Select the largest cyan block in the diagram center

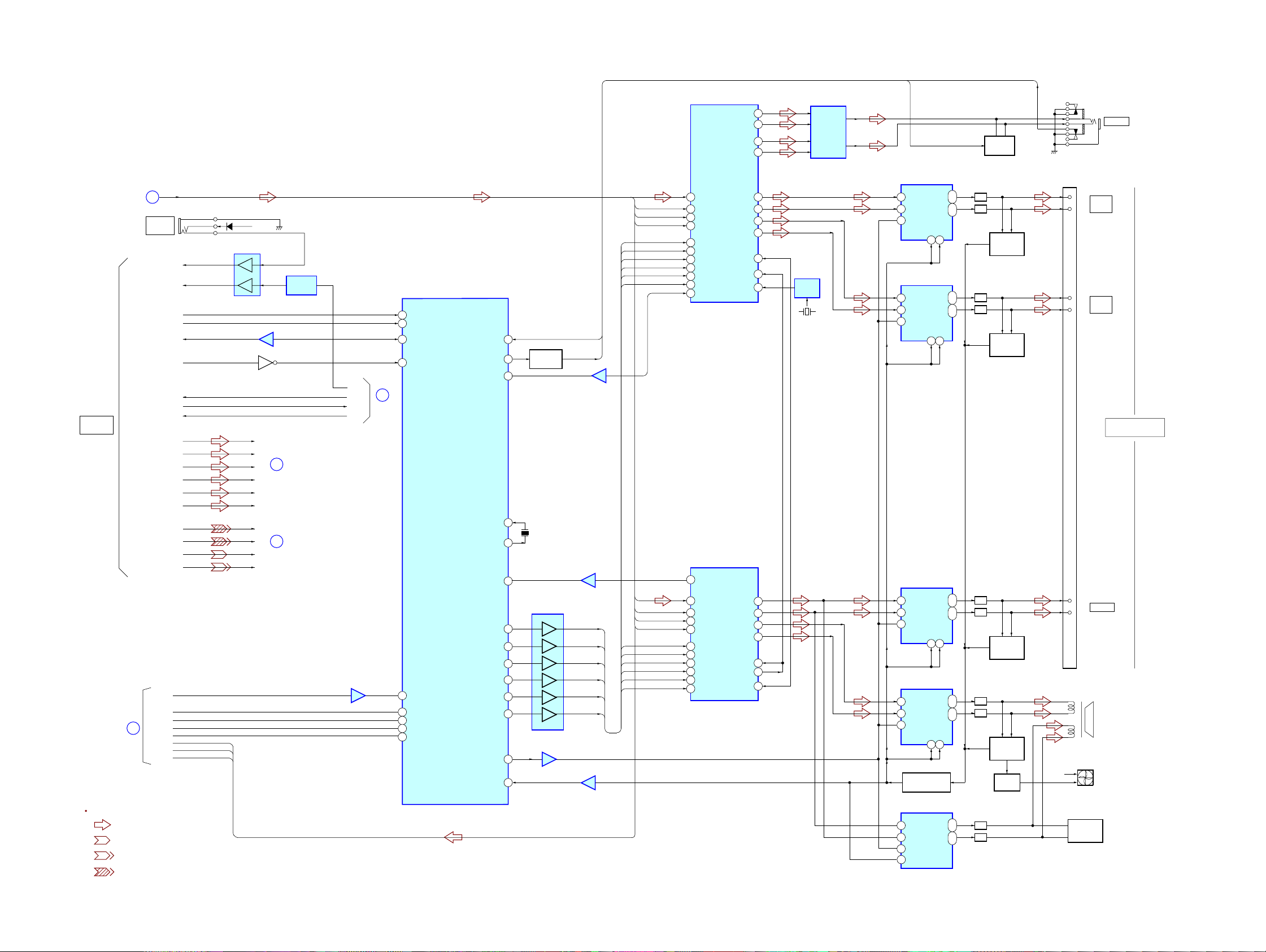point(455,551)
